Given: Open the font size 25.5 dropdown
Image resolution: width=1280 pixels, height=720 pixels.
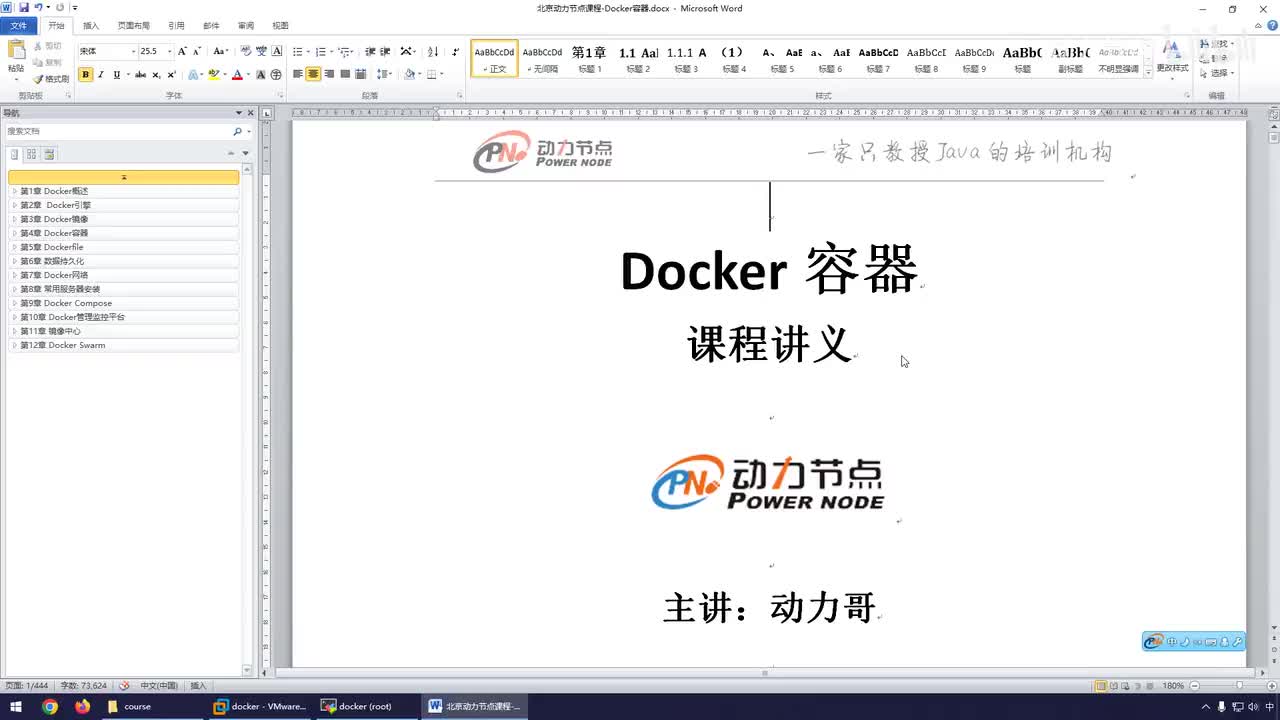Looking at the screenshot, I should point(169,51).
